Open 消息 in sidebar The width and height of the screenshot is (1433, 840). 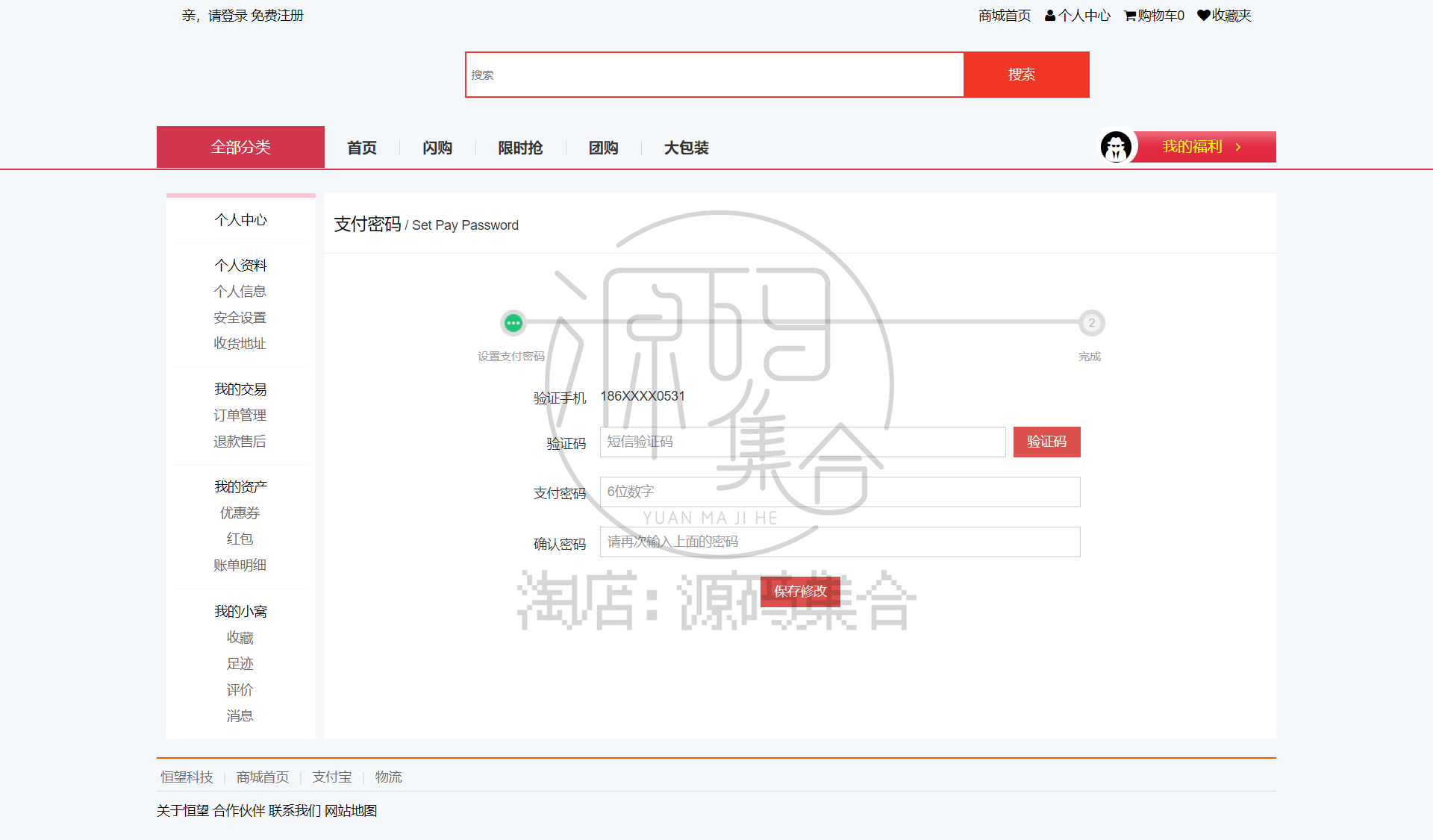point(240,716)
